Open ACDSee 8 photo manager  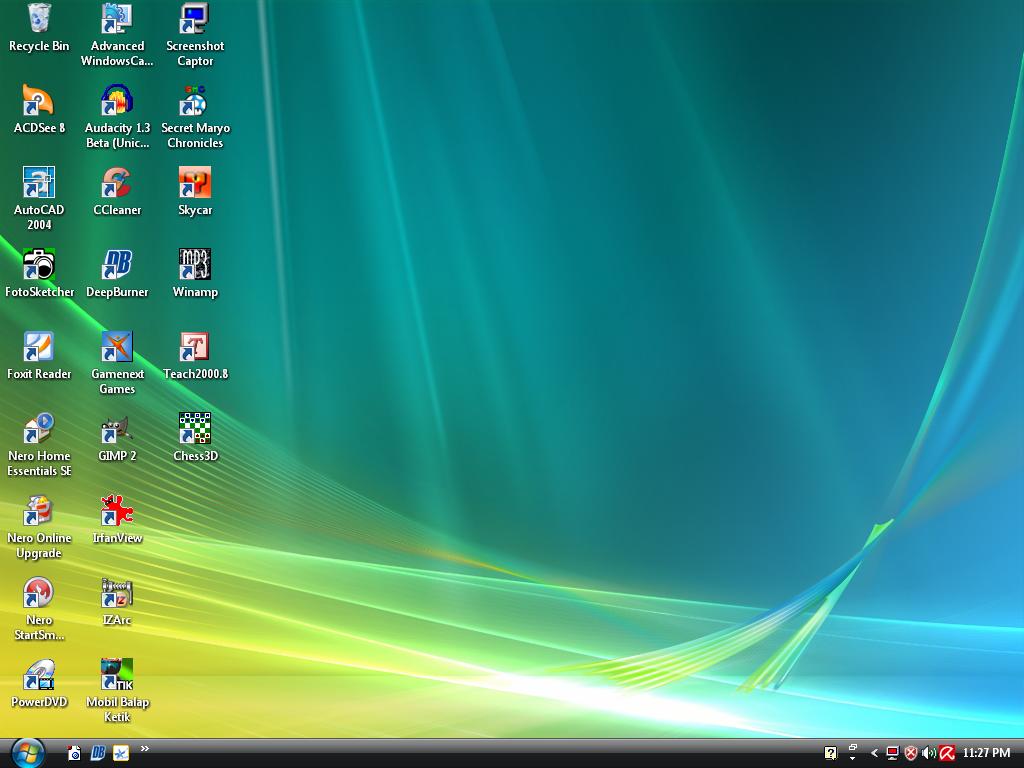click(x=39, y=100)
